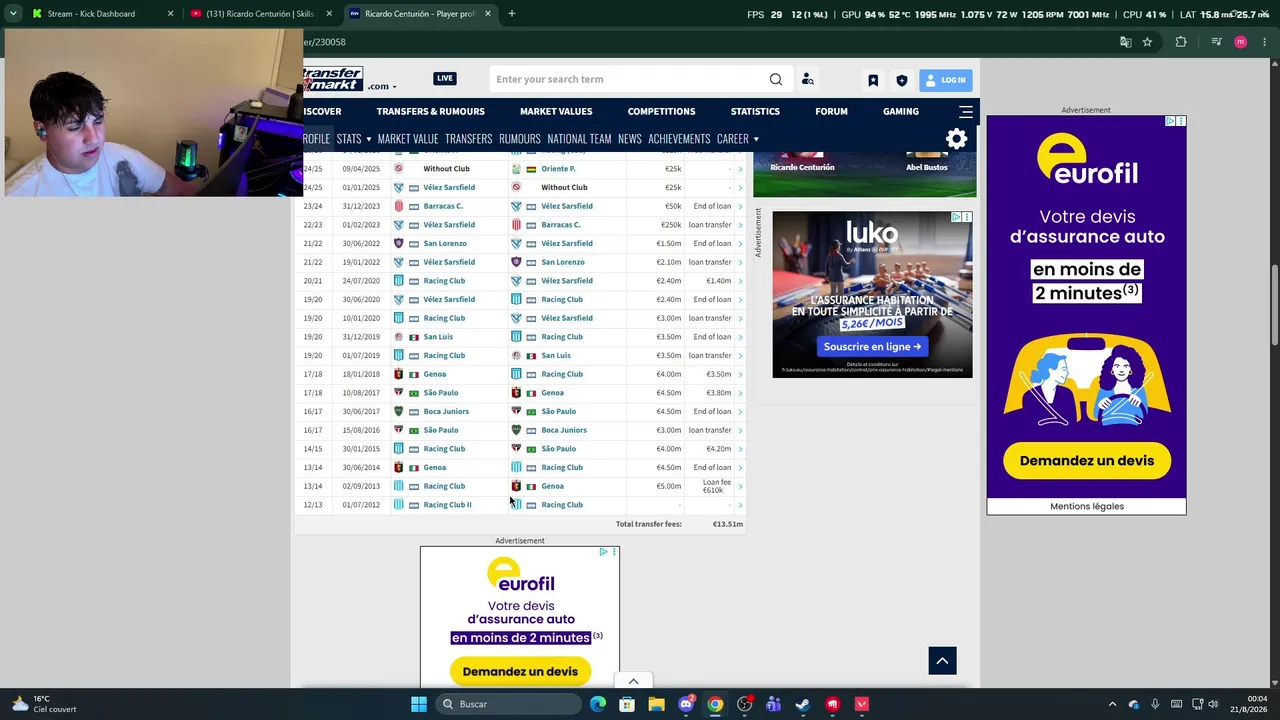
Task: Open COMPETITIONS menu
Action: [661, 111]
